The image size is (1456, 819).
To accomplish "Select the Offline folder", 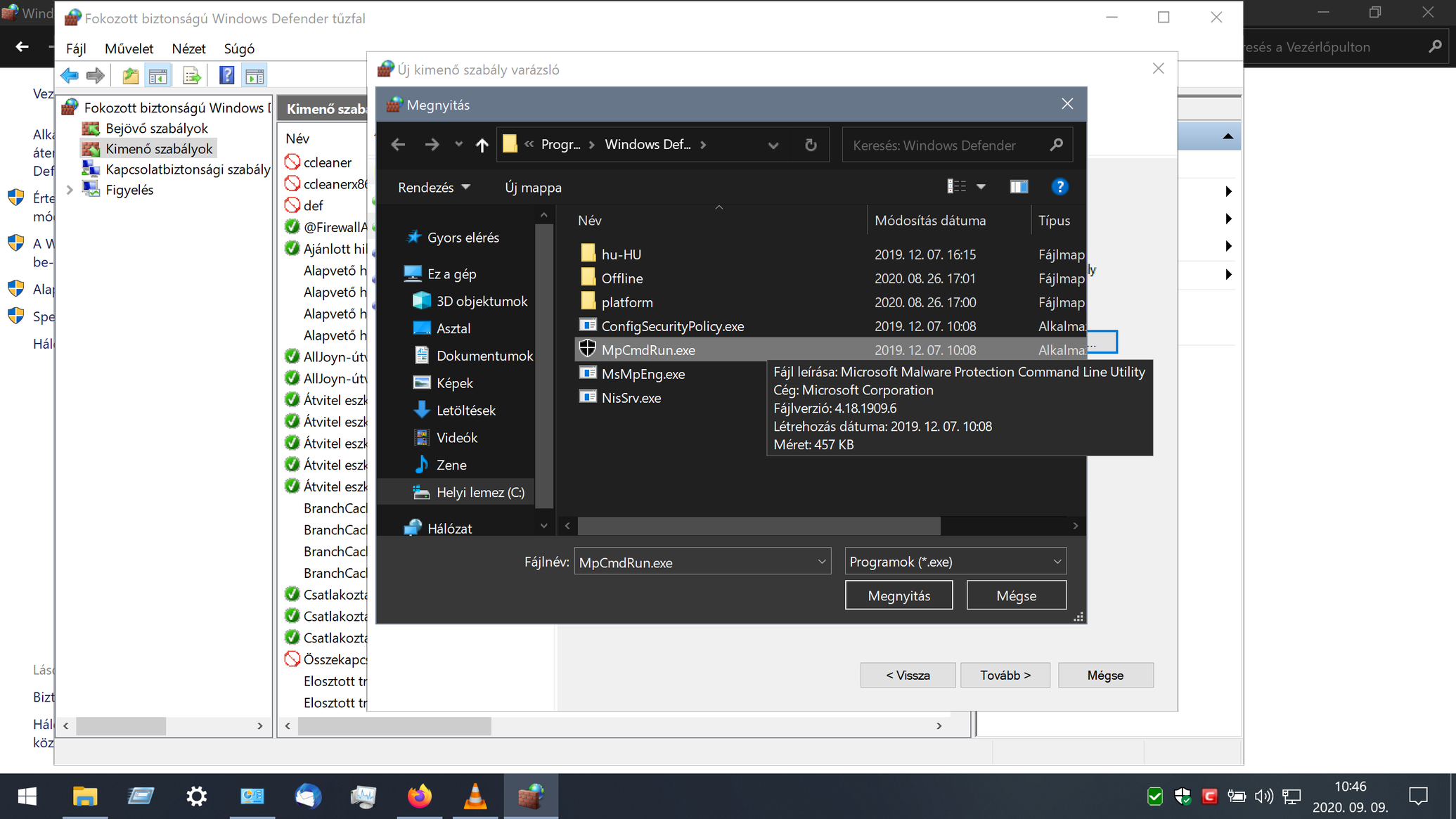I will (x=612, y=278).
